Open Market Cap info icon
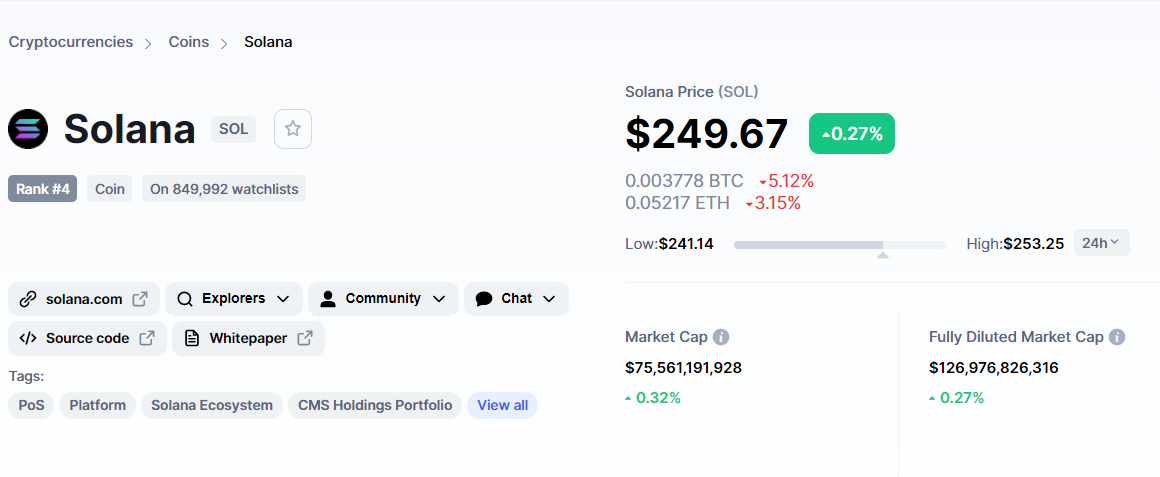This screenshot has height=477, width=1160. [721, 337]
